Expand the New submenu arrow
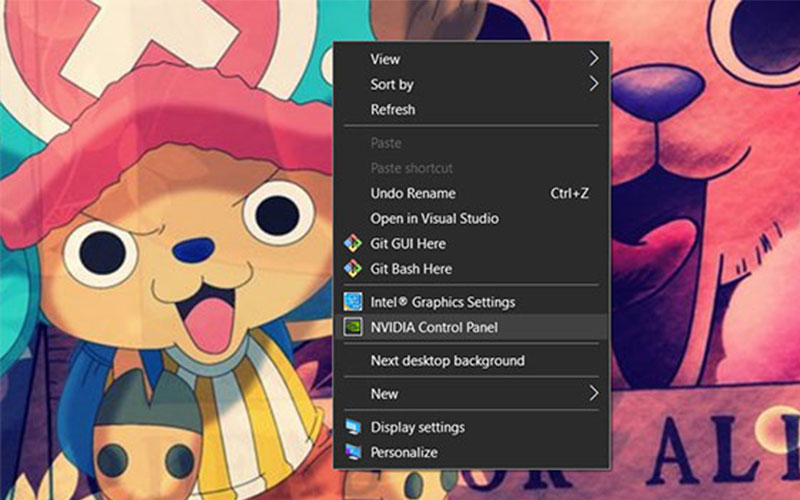The width and height of the screenshot is (800, 500). 594,393
